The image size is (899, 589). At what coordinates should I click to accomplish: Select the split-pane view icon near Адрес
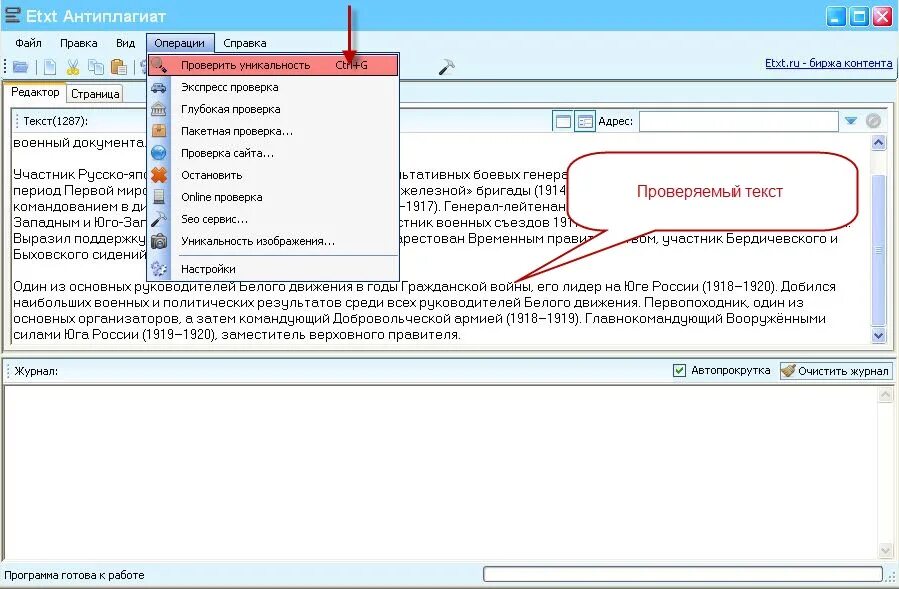click(x=585, y=121)
